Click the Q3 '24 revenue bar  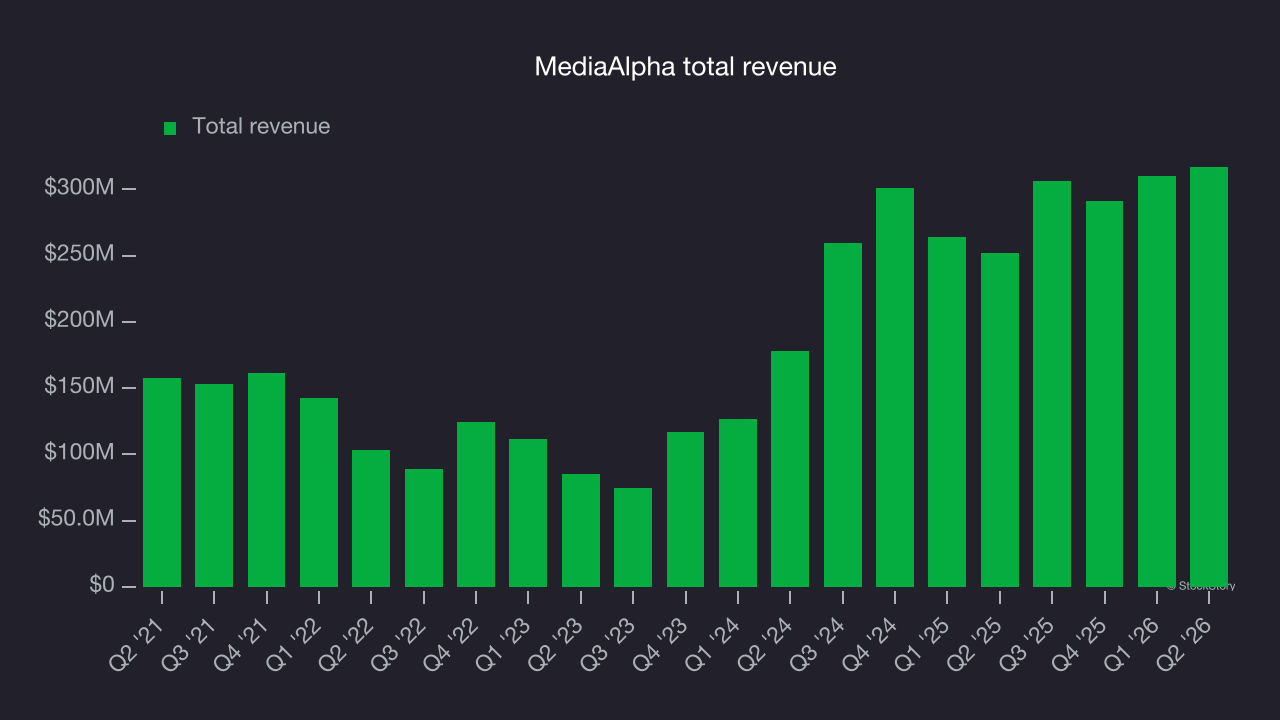(x=843, y=415)
